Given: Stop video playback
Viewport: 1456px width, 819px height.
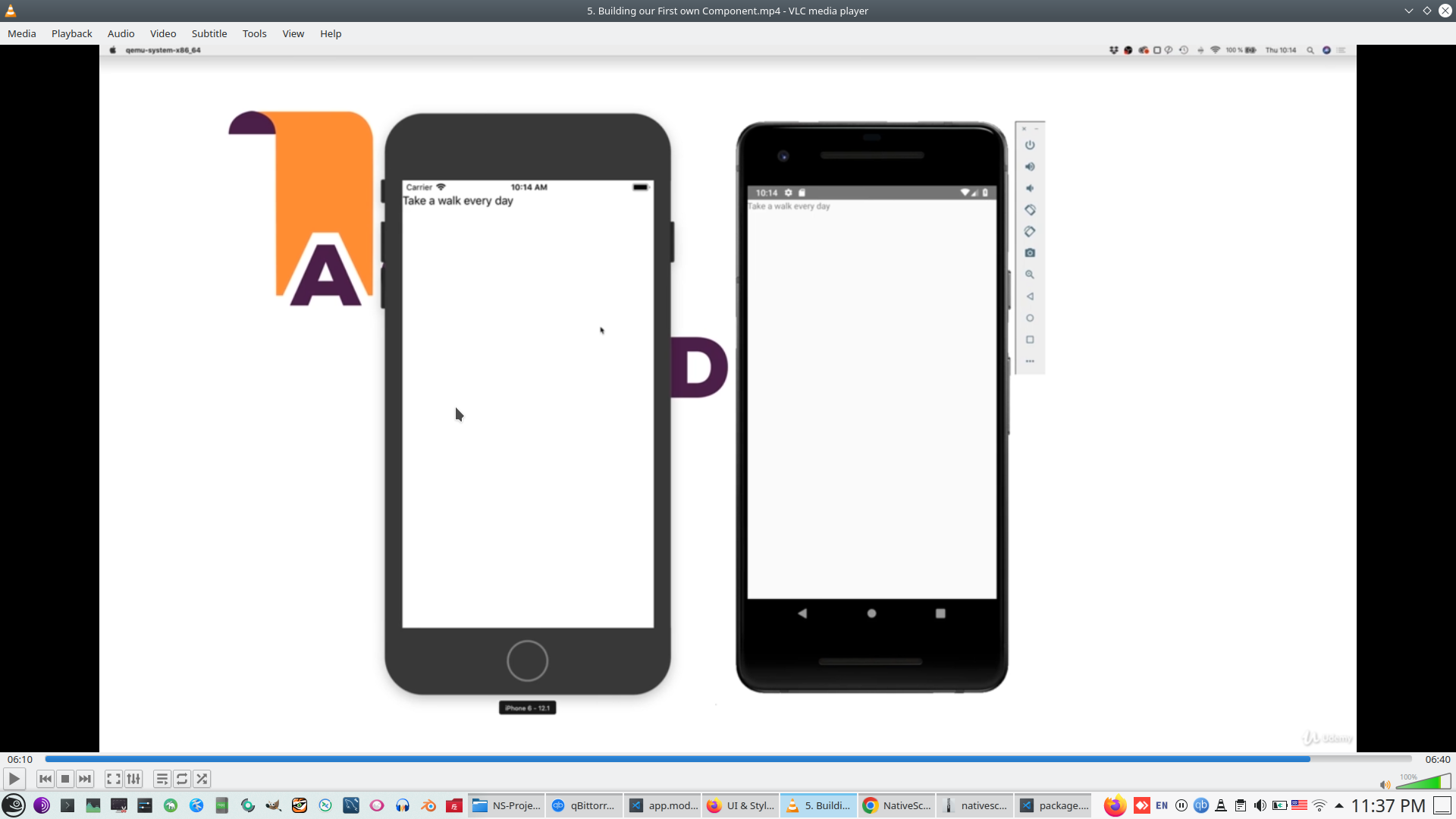Looking at the screenshot, I should pos(65,779).
